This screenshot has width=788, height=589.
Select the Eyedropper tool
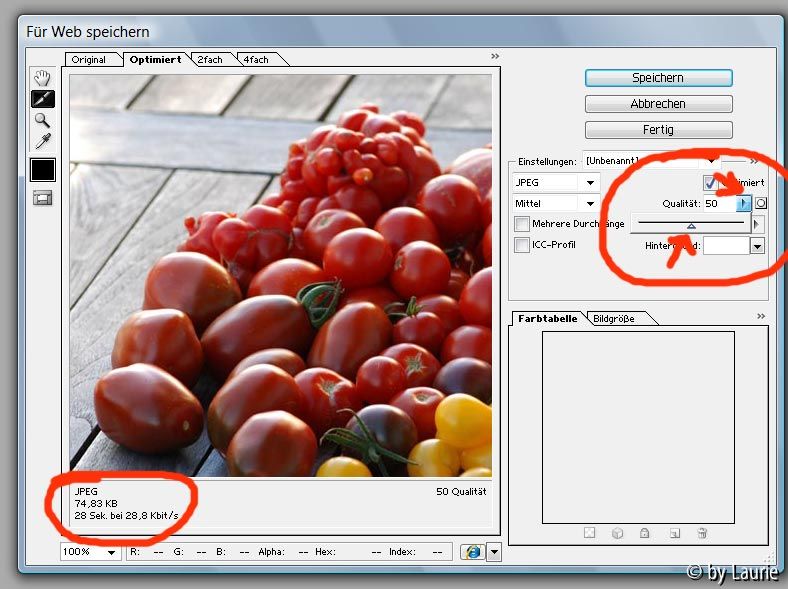(43, 141)
